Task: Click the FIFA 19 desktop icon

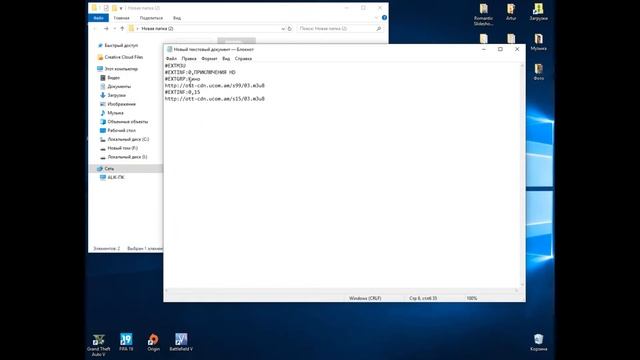Action: point(126,342)
